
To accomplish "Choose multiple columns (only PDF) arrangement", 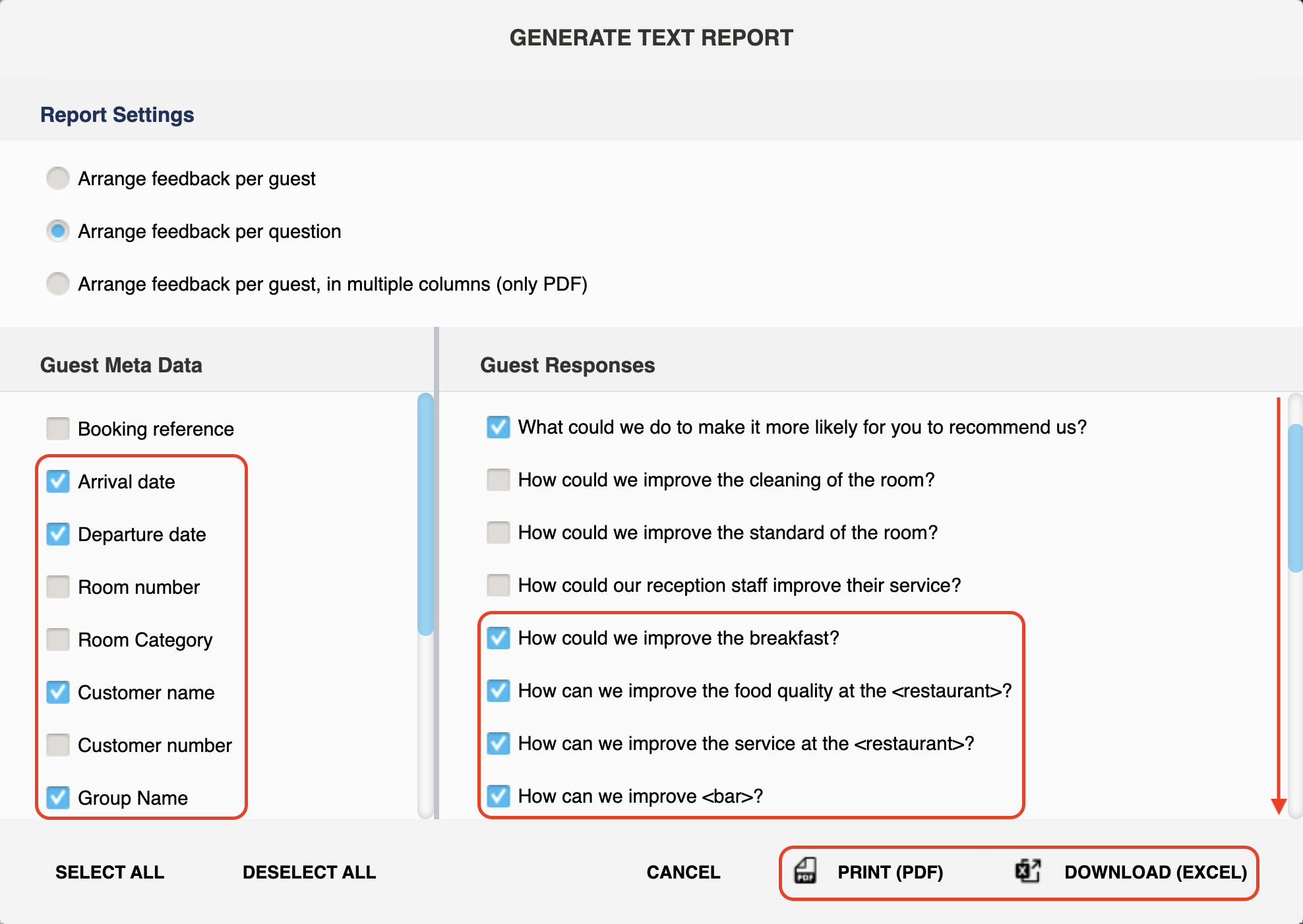I will click(58, 283).
